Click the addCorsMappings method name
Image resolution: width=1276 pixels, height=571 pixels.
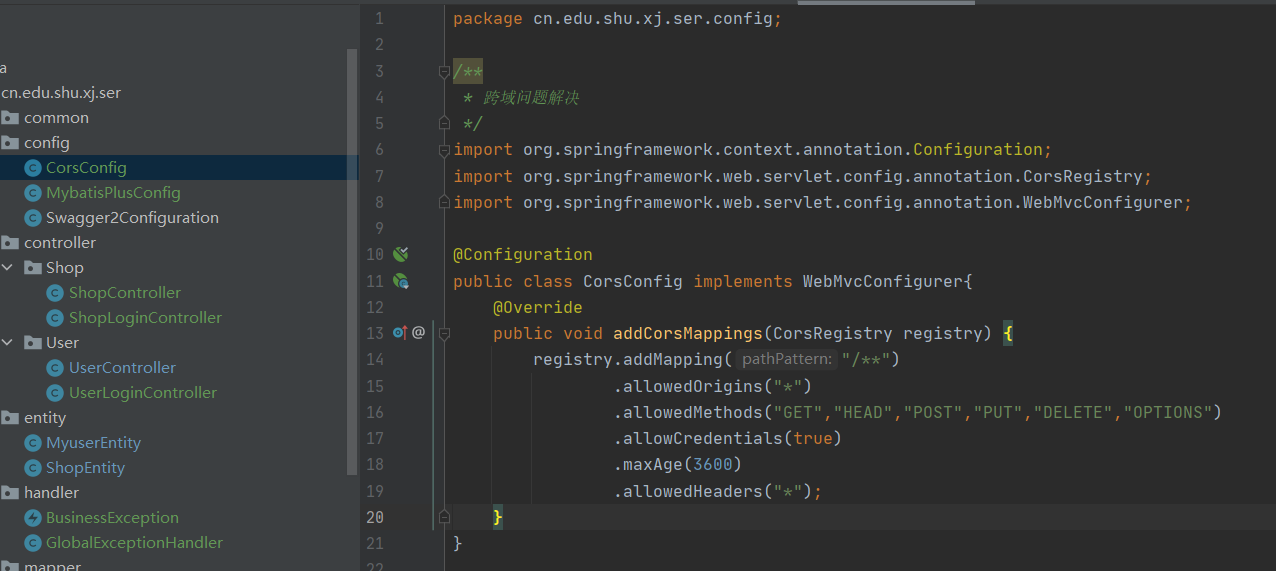tap(688, 333)
